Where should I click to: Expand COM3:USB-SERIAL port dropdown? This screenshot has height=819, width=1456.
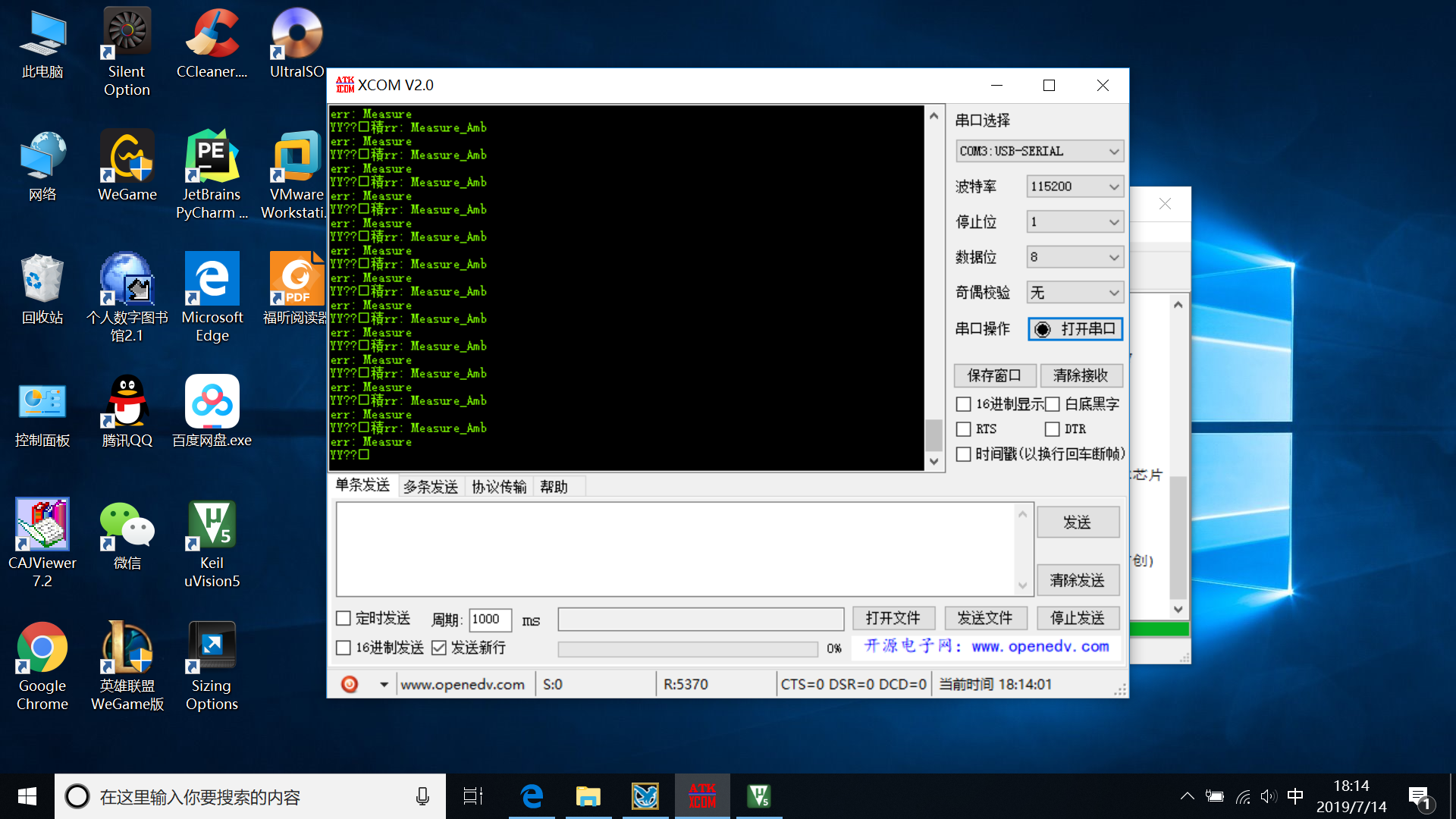[1039, 151]
